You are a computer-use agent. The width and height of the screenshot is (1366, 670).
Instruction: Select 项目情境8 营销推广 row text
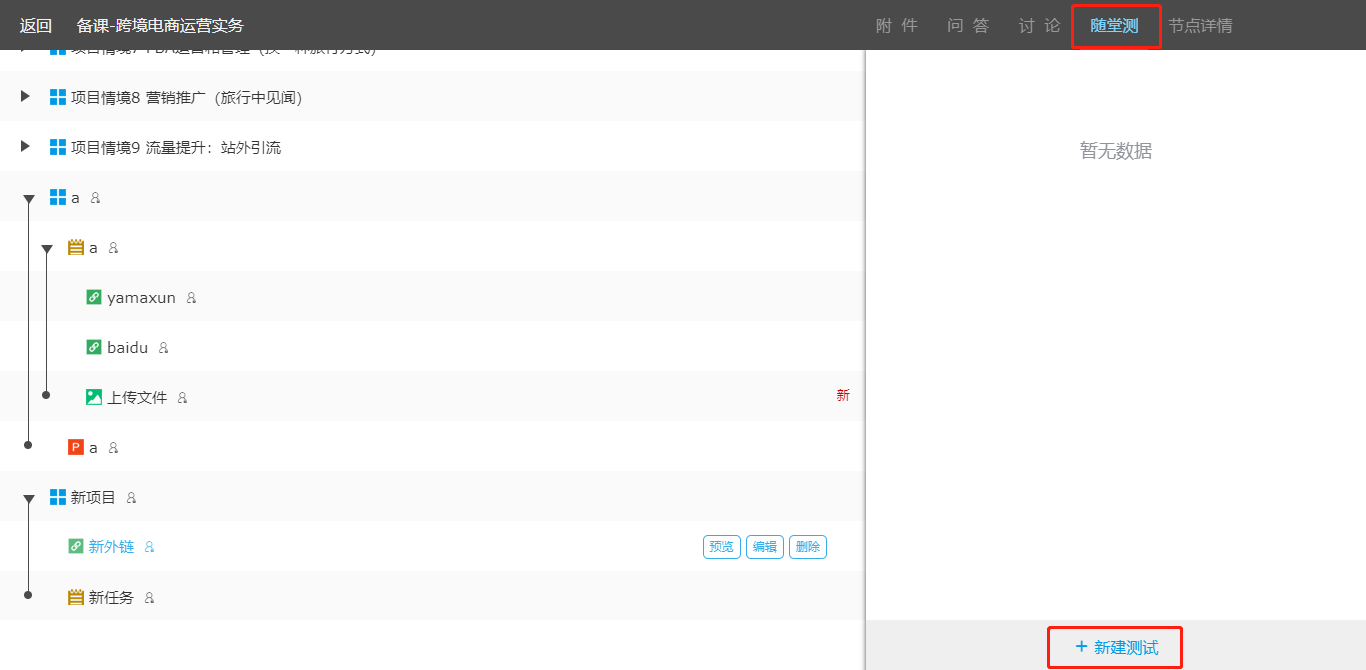[186, 97]
